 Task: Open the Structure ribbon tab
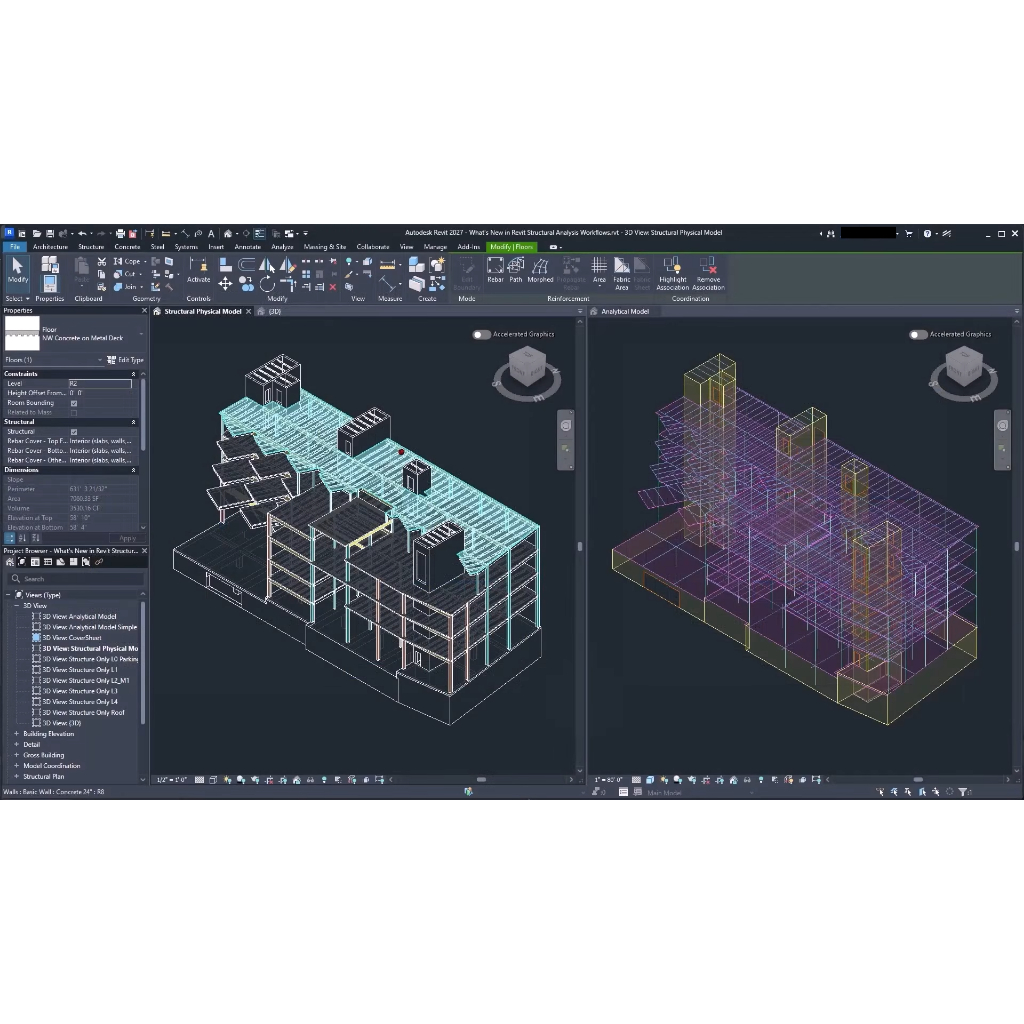coord(91,247)
